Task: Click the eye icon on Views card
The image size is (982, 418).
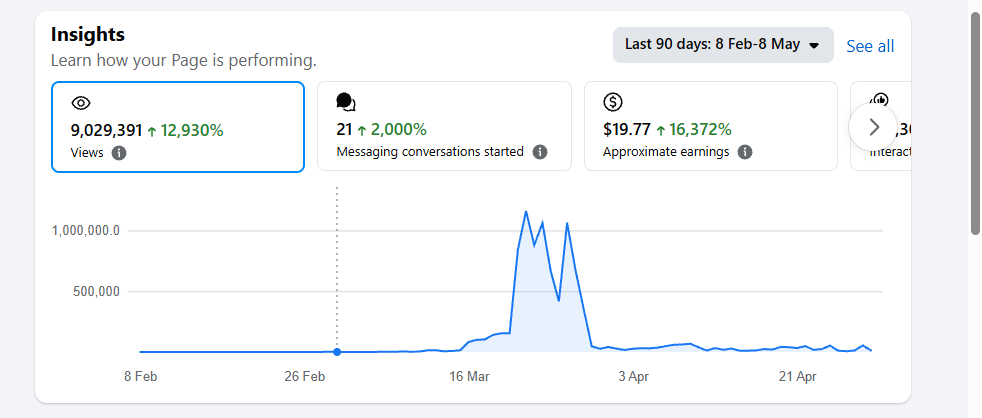Action: click(x=81, y=103)
